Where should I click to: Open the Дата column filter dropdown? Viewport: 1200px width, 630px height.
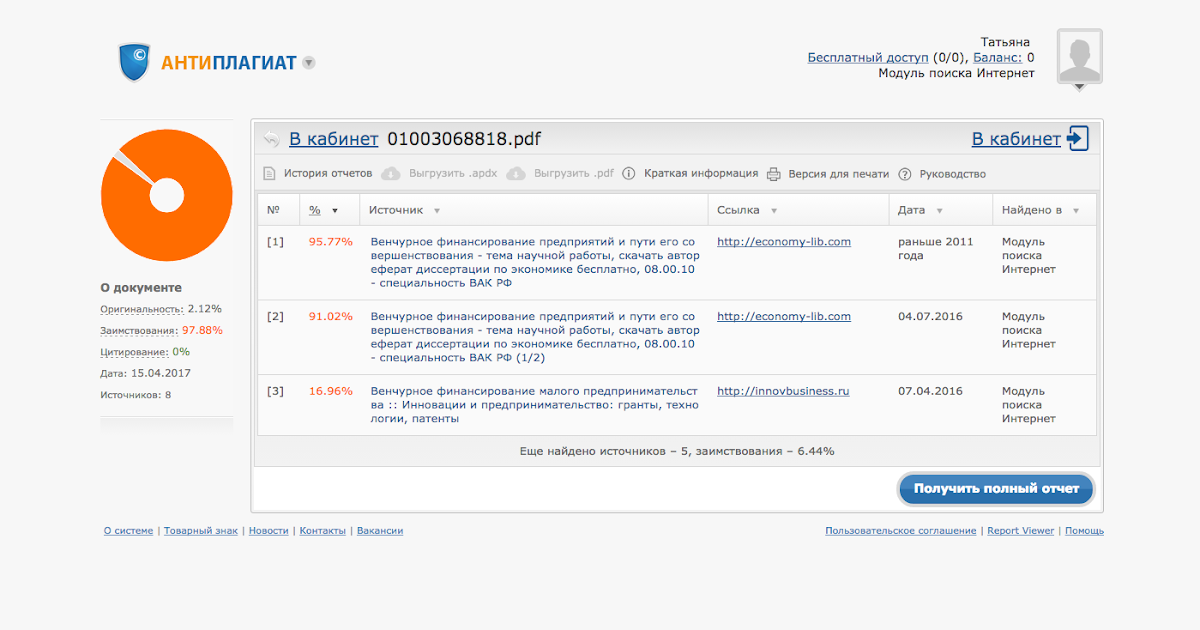pos(939,211)
